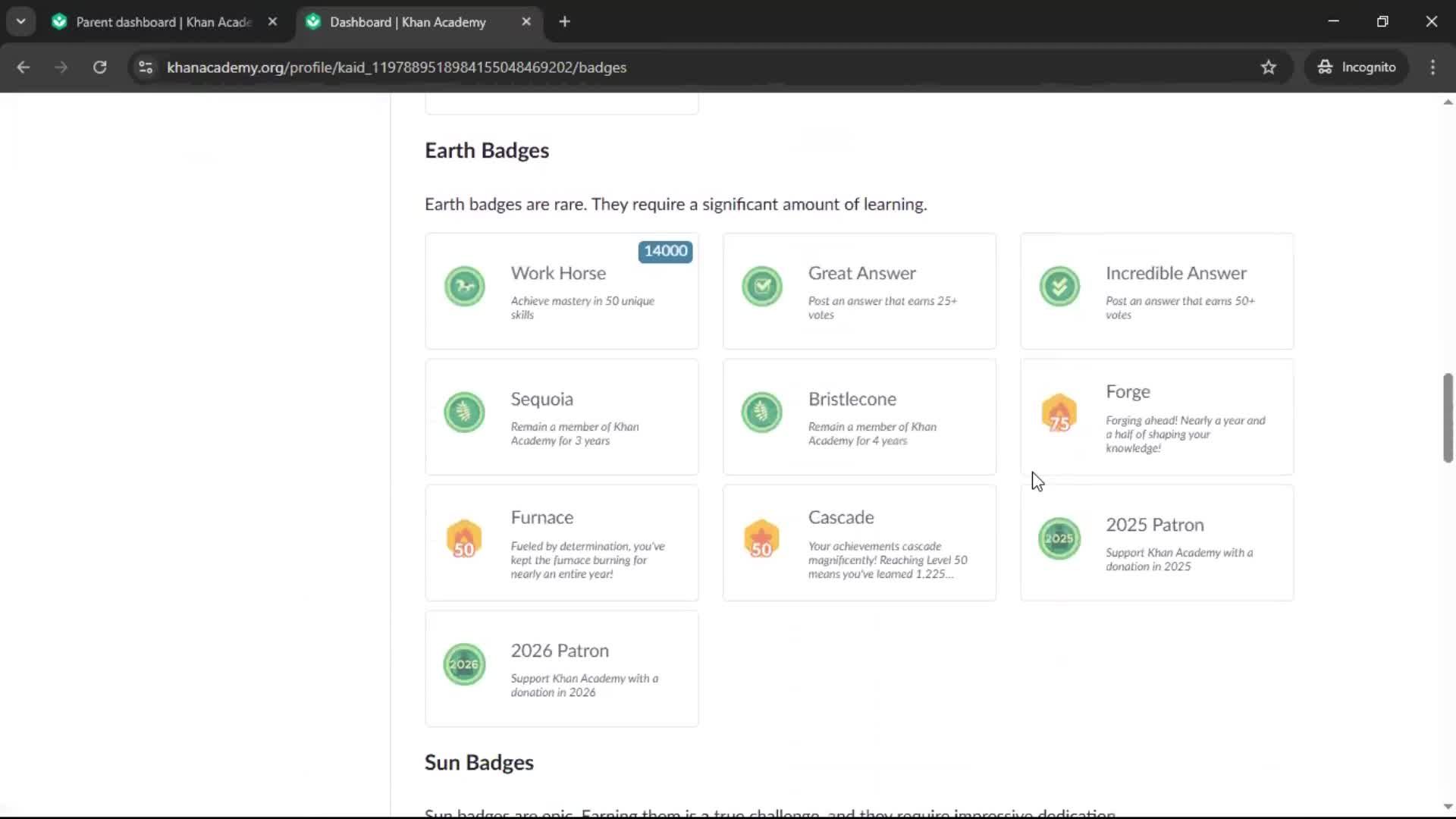Click the Incognito indicator button

coord(1357,67)
